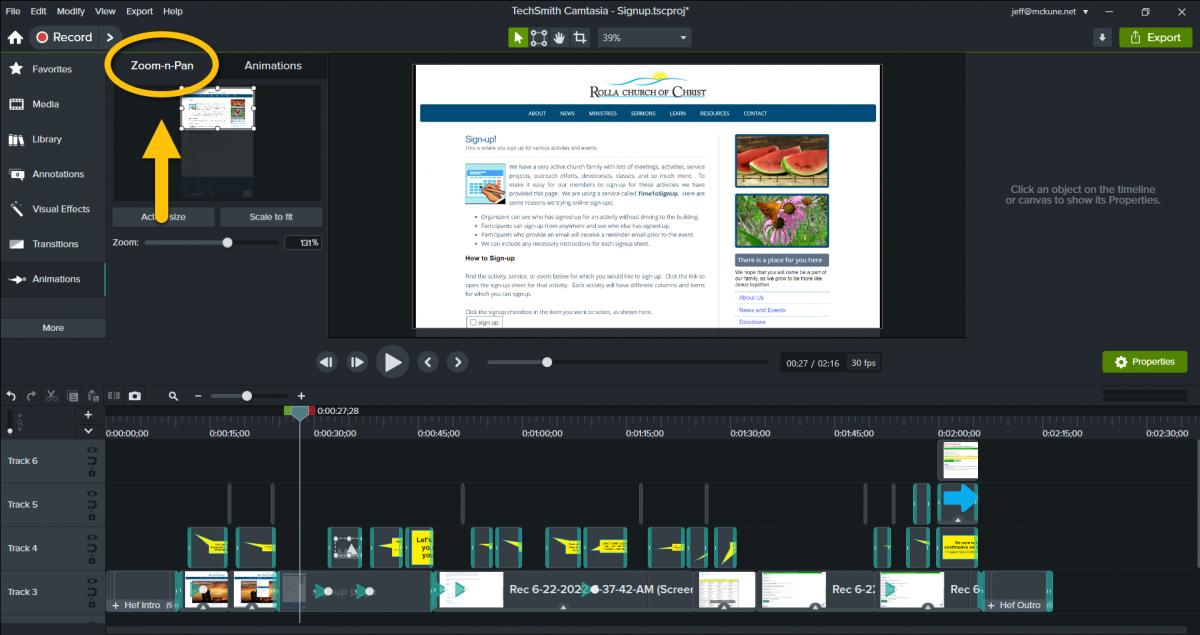Click the Home icon
Viewport: 1200px width, 635px height.
coord(15,38)
